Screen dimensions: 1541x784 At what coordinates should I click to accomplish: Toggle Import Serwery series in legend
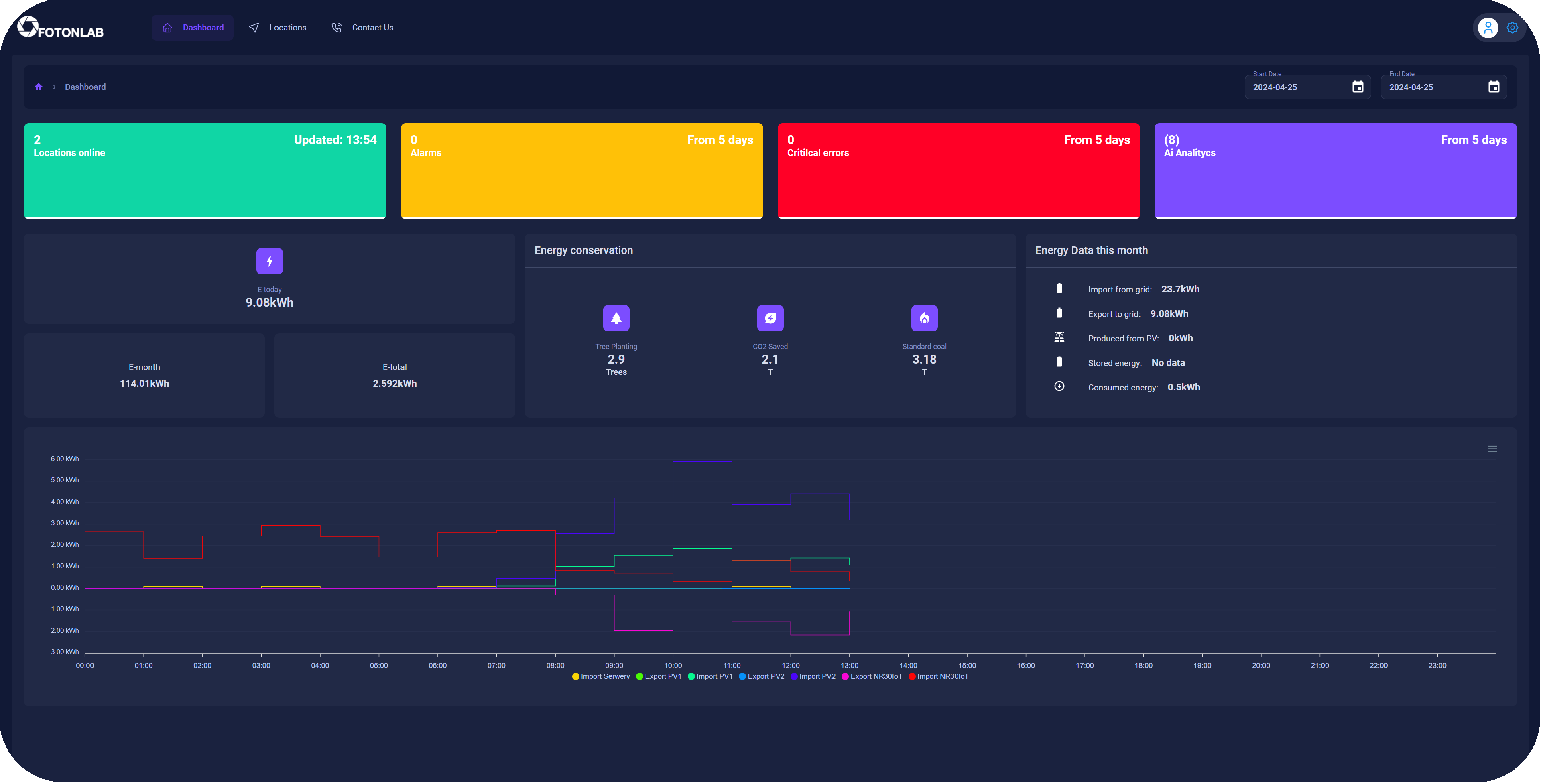tap(601, 677)
